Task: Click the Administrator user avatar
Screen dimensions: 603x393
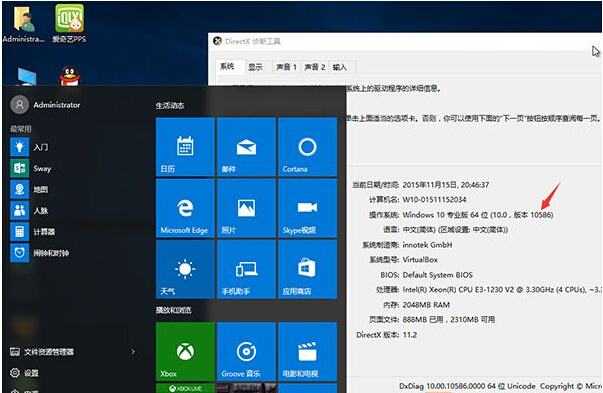Action: click(19, 105)
